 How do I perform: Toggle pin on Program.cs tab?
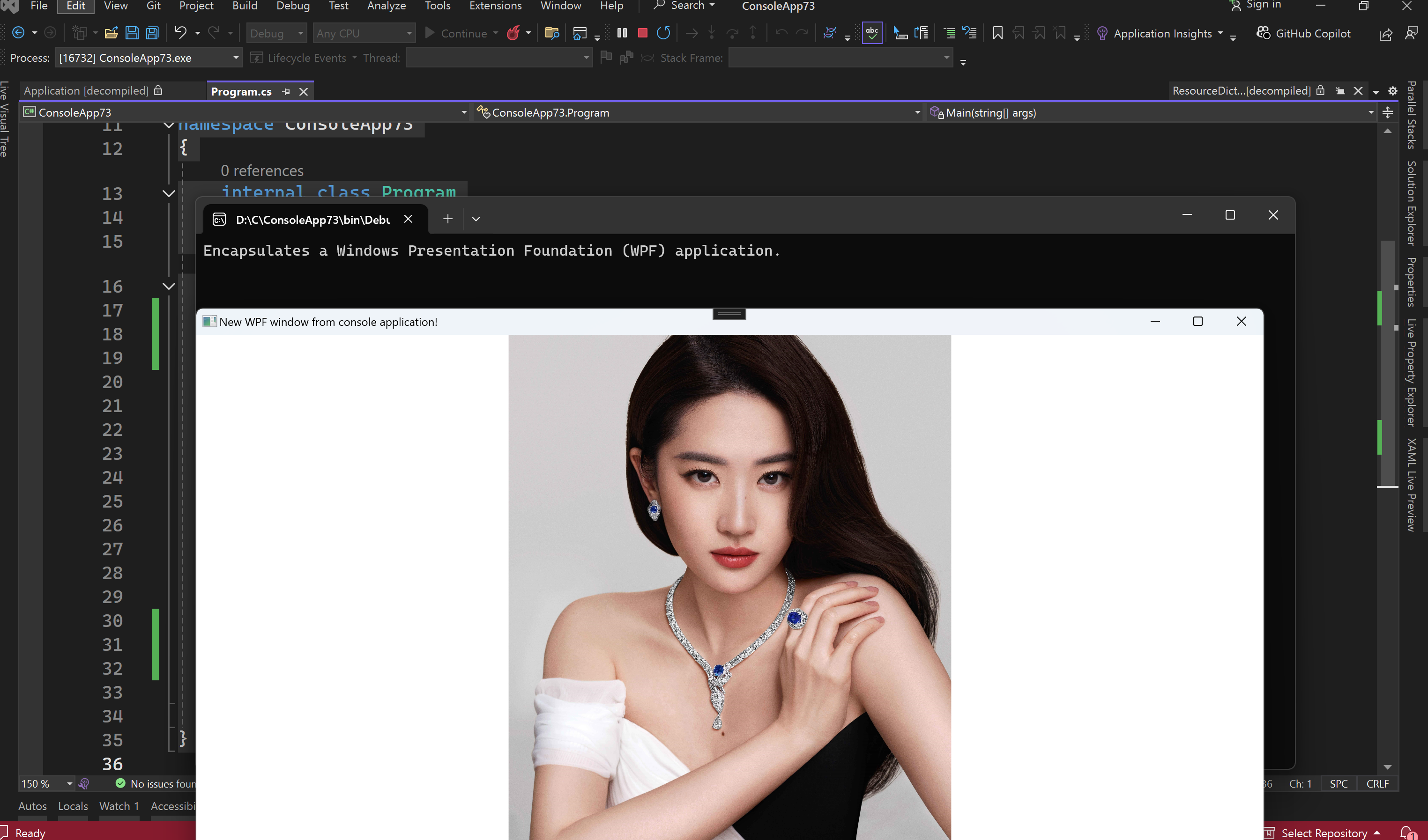click(x=286, y=92)
